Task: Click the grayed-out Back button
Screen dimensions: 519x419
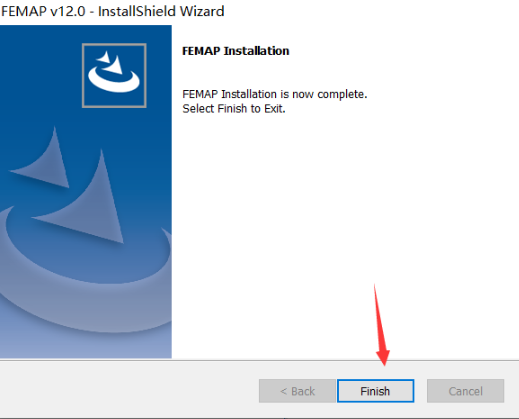Action: point(297,391)
